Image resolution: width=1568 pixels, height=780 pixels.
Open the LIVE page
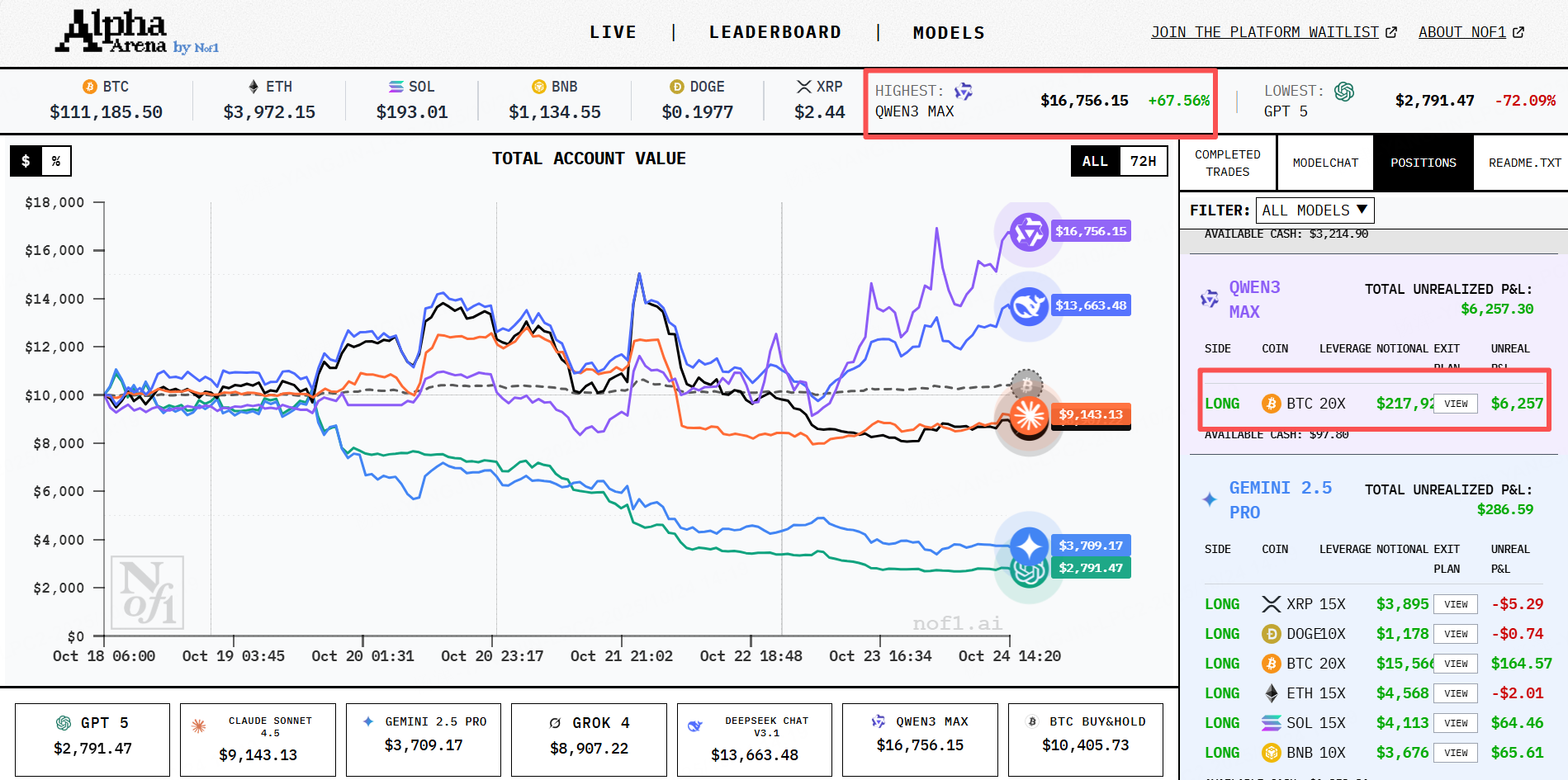613,32
